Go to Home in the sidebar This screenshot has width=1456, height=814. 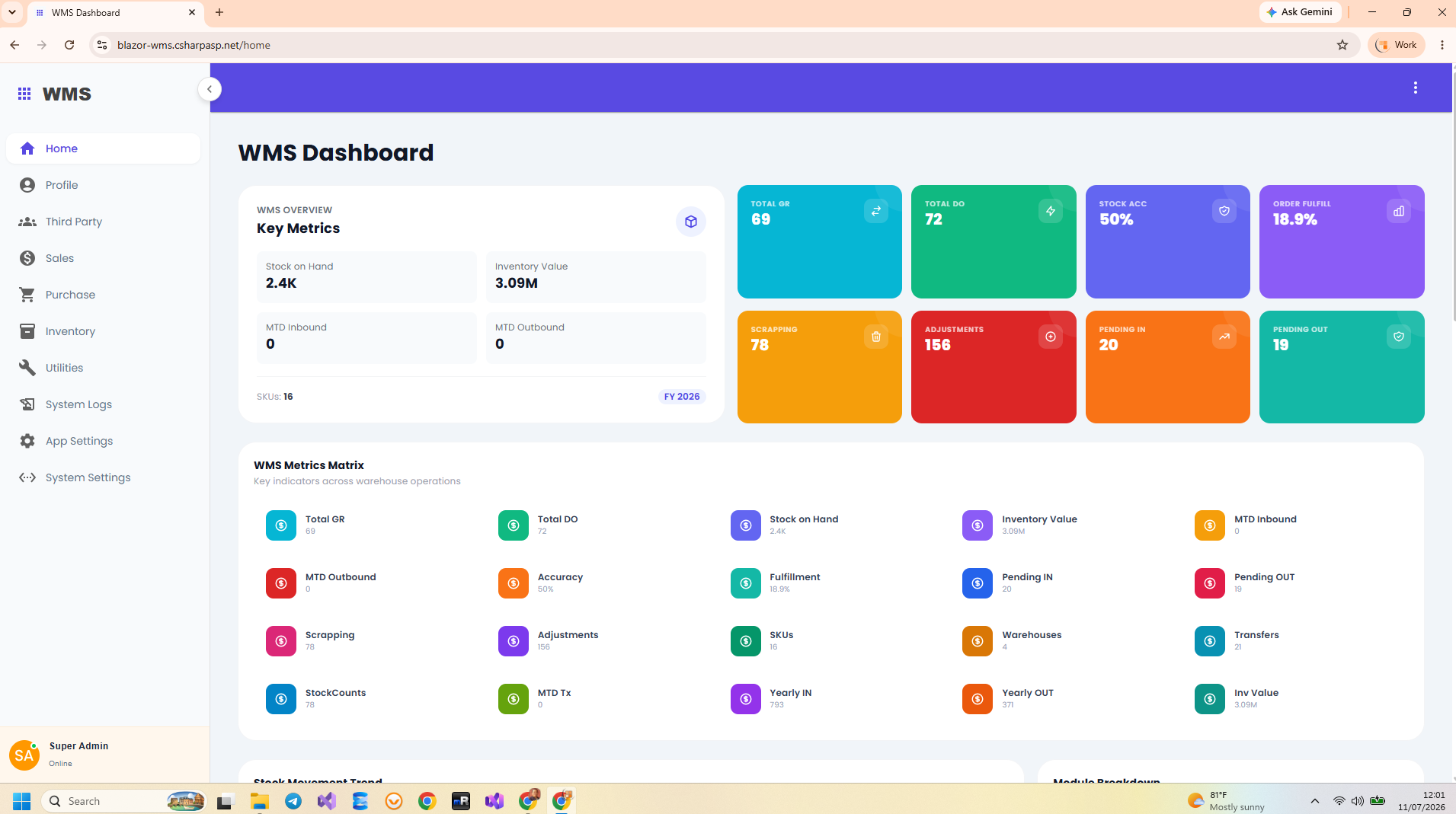[x=103, y=148]
